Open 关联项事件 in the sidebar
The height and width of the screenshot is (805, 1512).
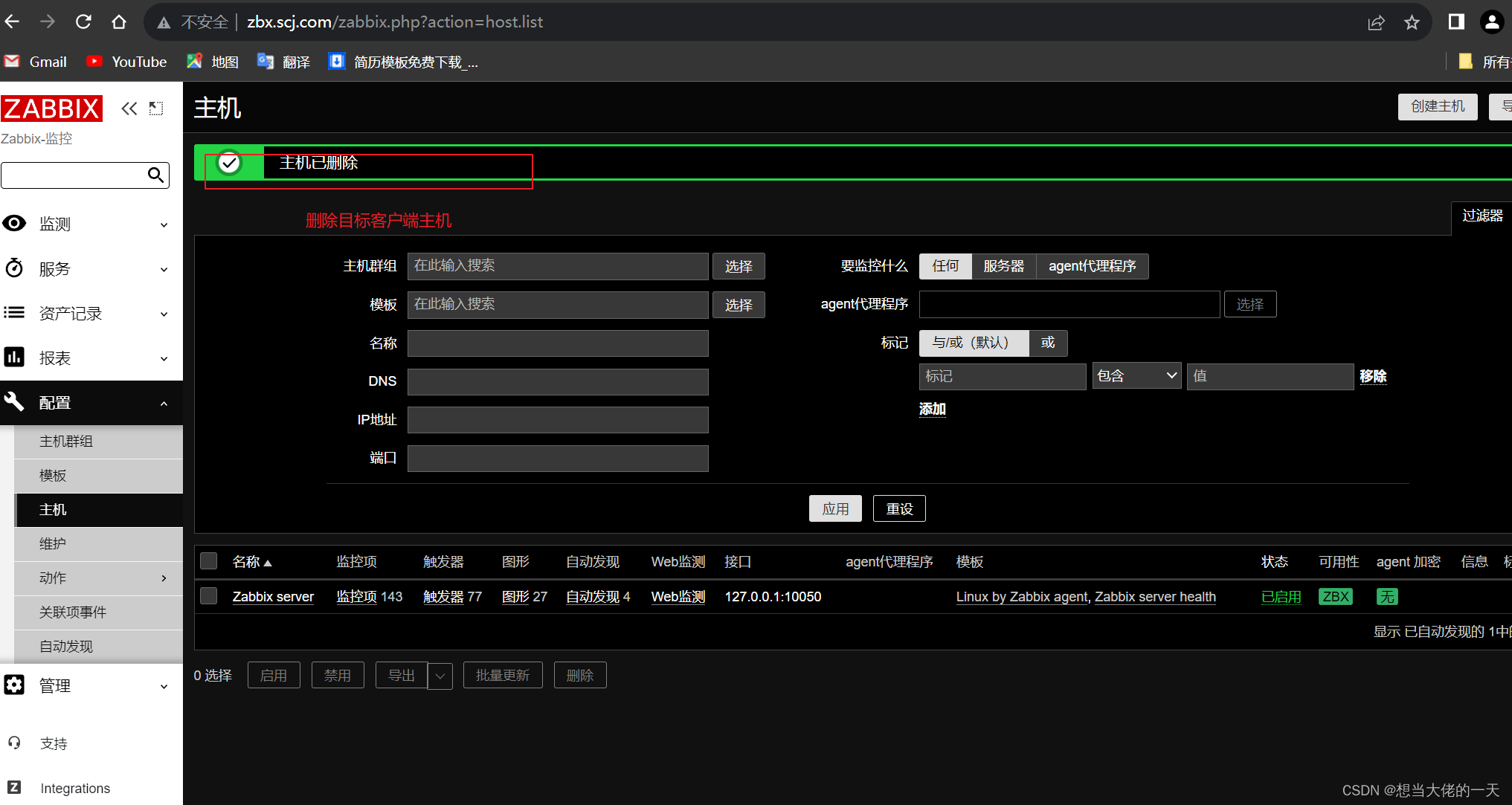coord(99,612)
